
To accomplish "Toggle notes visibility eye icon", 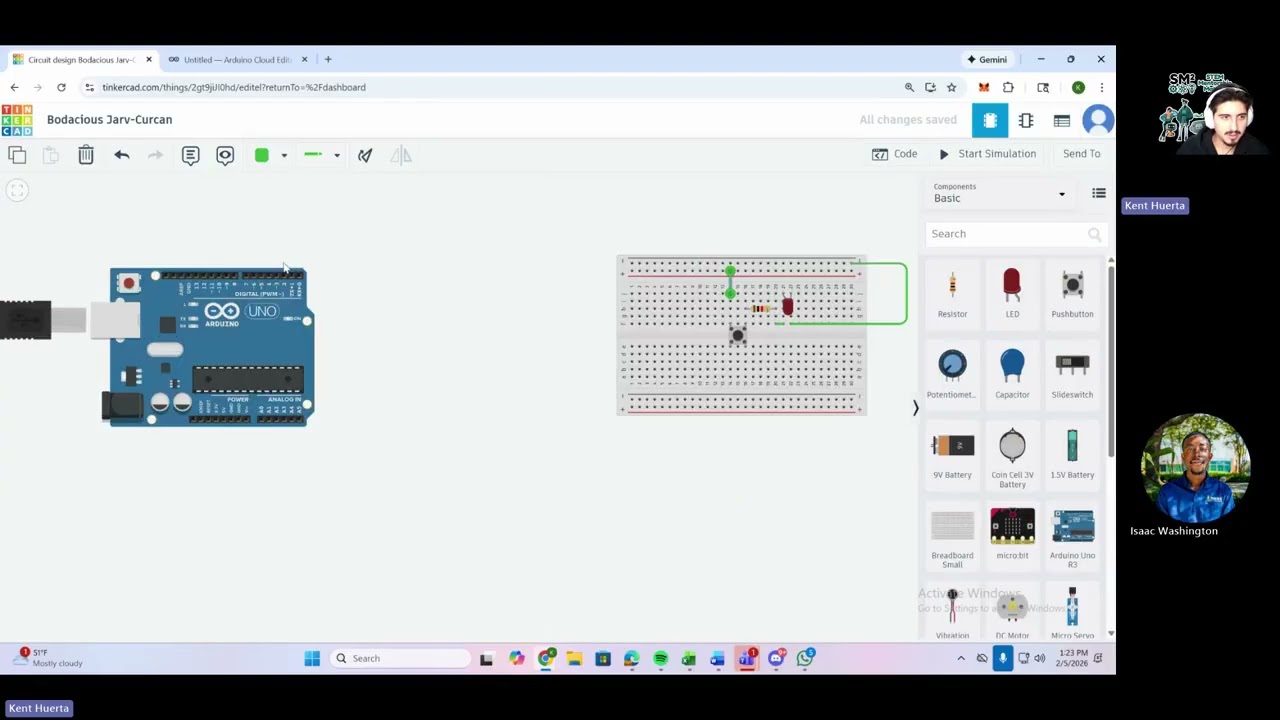I will [225, 155].
